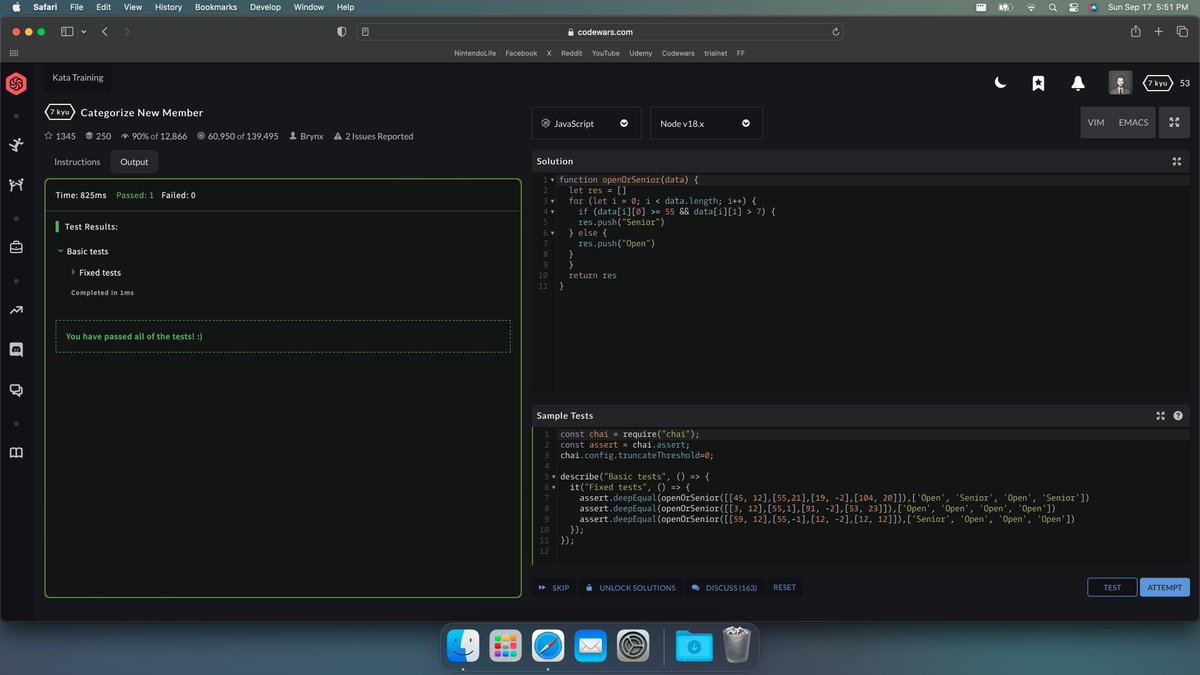Toggle dark mode moon icon

(1000, 84)
